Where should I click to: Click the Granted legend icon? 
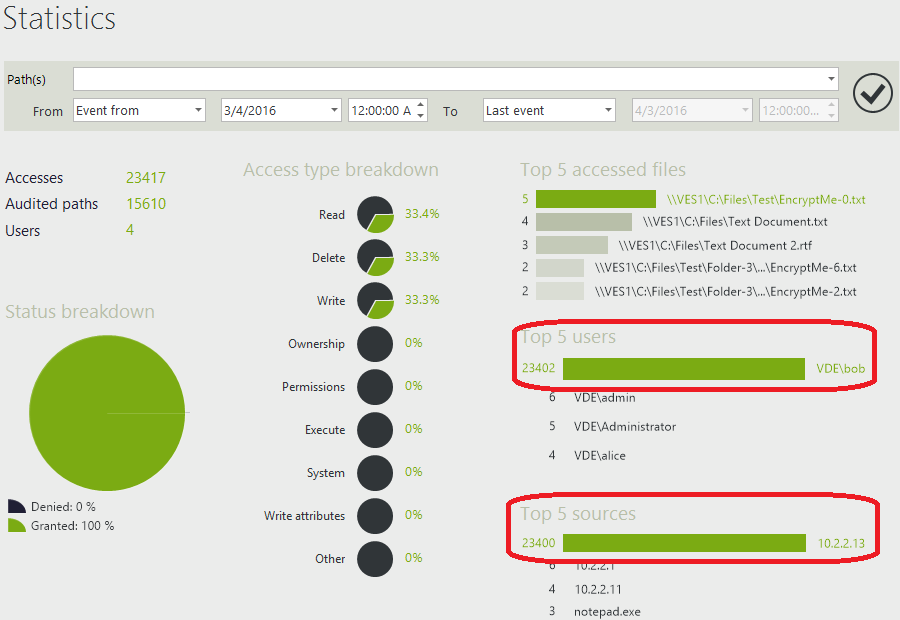17,525
